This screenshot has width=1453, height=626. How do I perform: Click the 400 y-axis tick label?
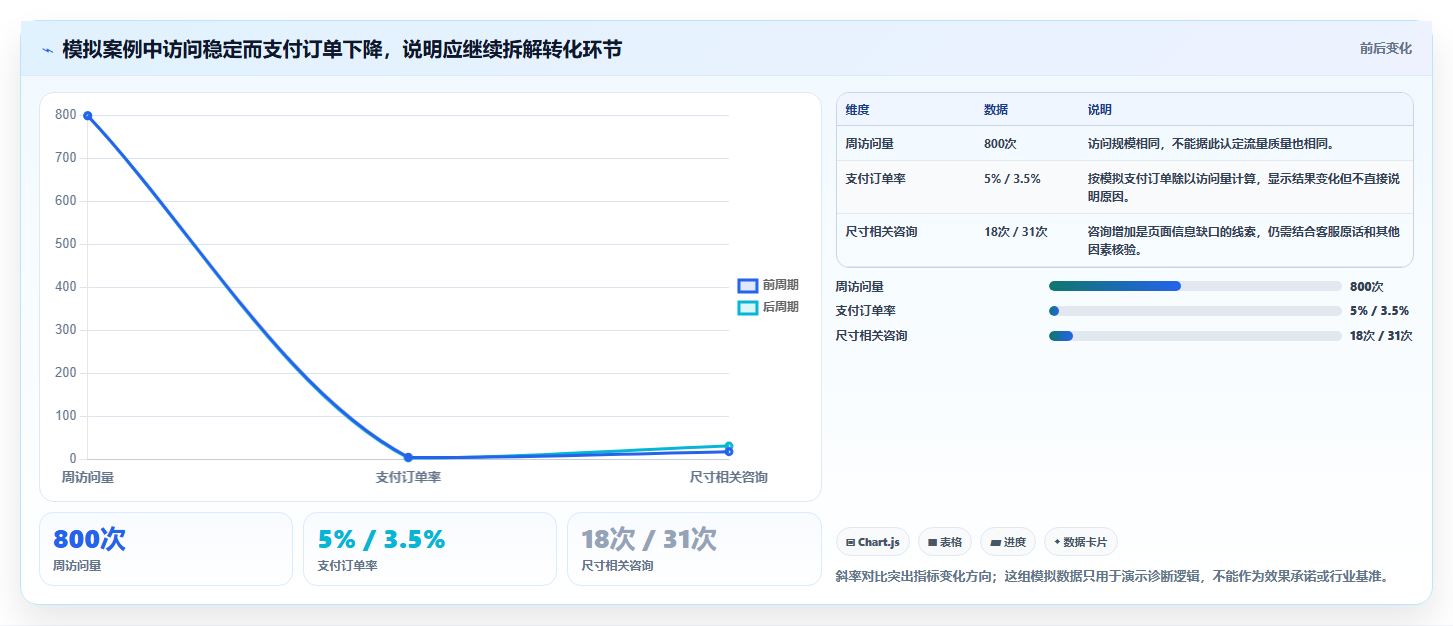click(66, 287)
